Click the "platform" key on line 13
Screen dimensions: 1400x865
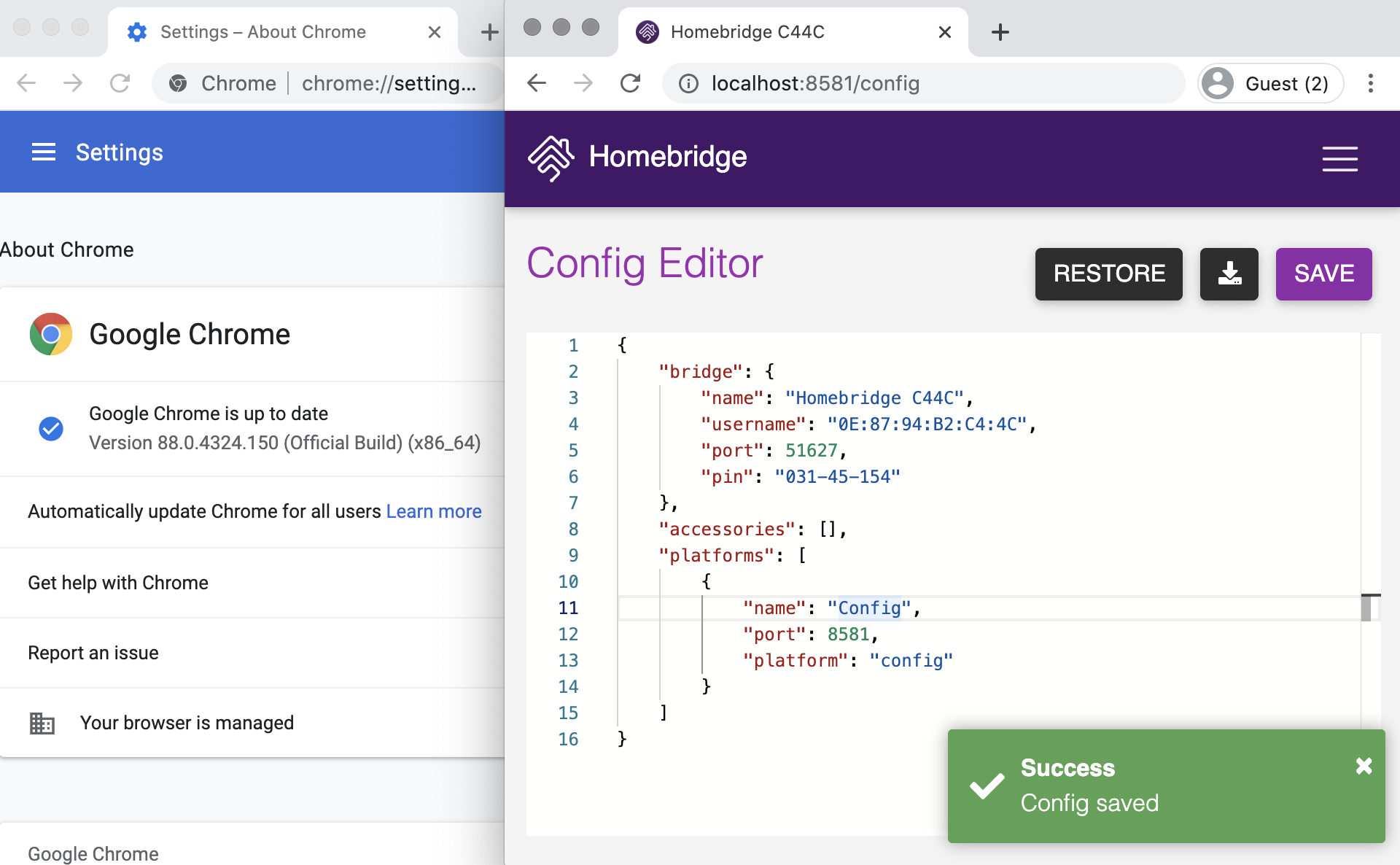pos(796,661)
